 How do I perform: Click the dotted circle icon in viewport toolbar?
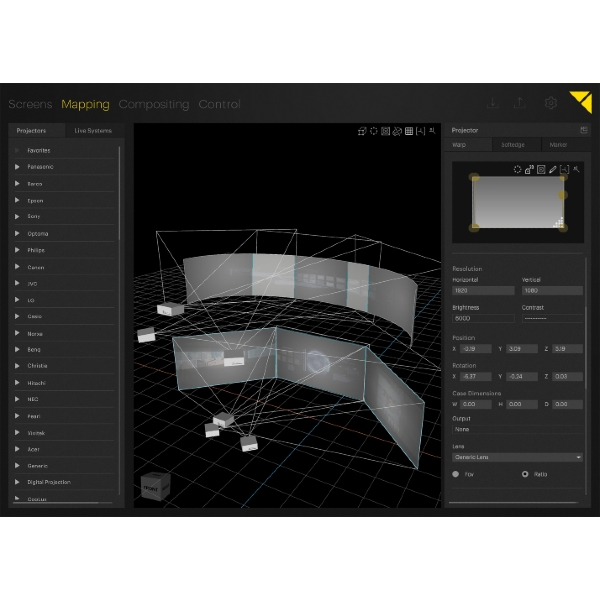pos(374,131)
